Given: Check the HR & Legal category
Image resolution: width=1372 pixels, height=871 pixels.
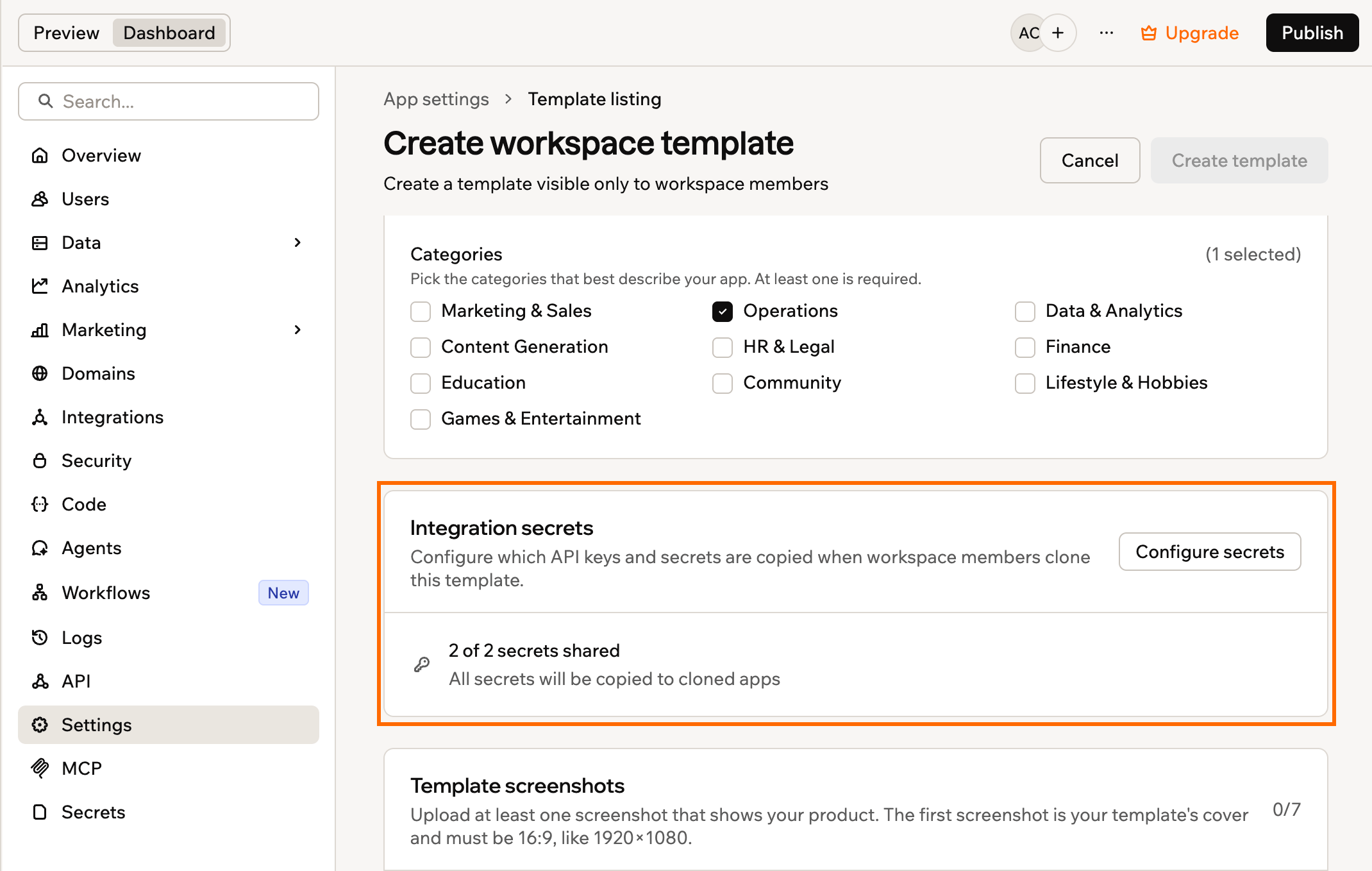Looking at the screenshot, I should click(723, 347).
